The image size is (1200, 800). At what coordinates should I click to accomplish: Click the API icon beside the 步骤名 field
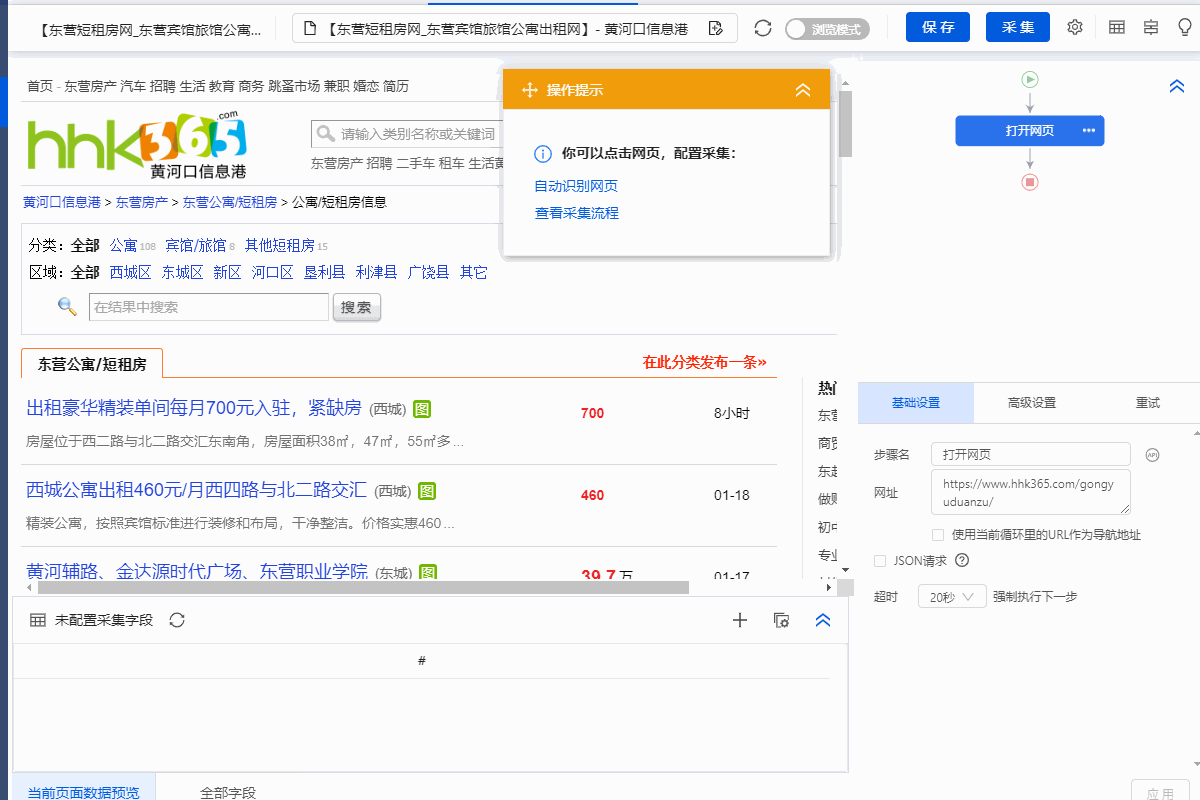click(1152, 455)
